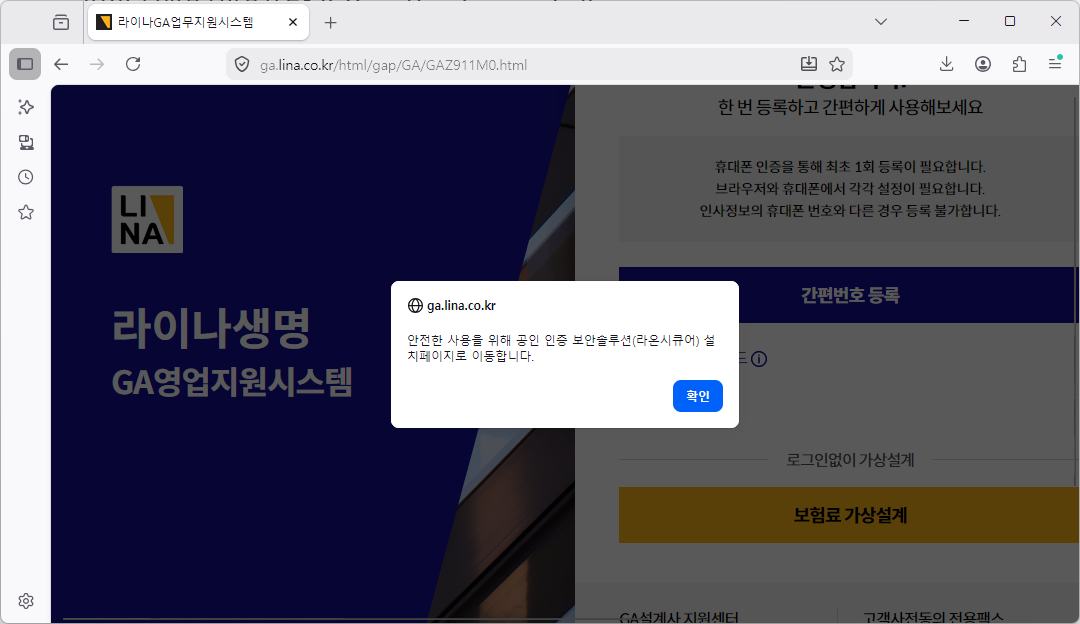The width and height of the screenshot is (1080, 624).
Task: Open the AI sparkle sidebar icon
Action: (25, 107)
